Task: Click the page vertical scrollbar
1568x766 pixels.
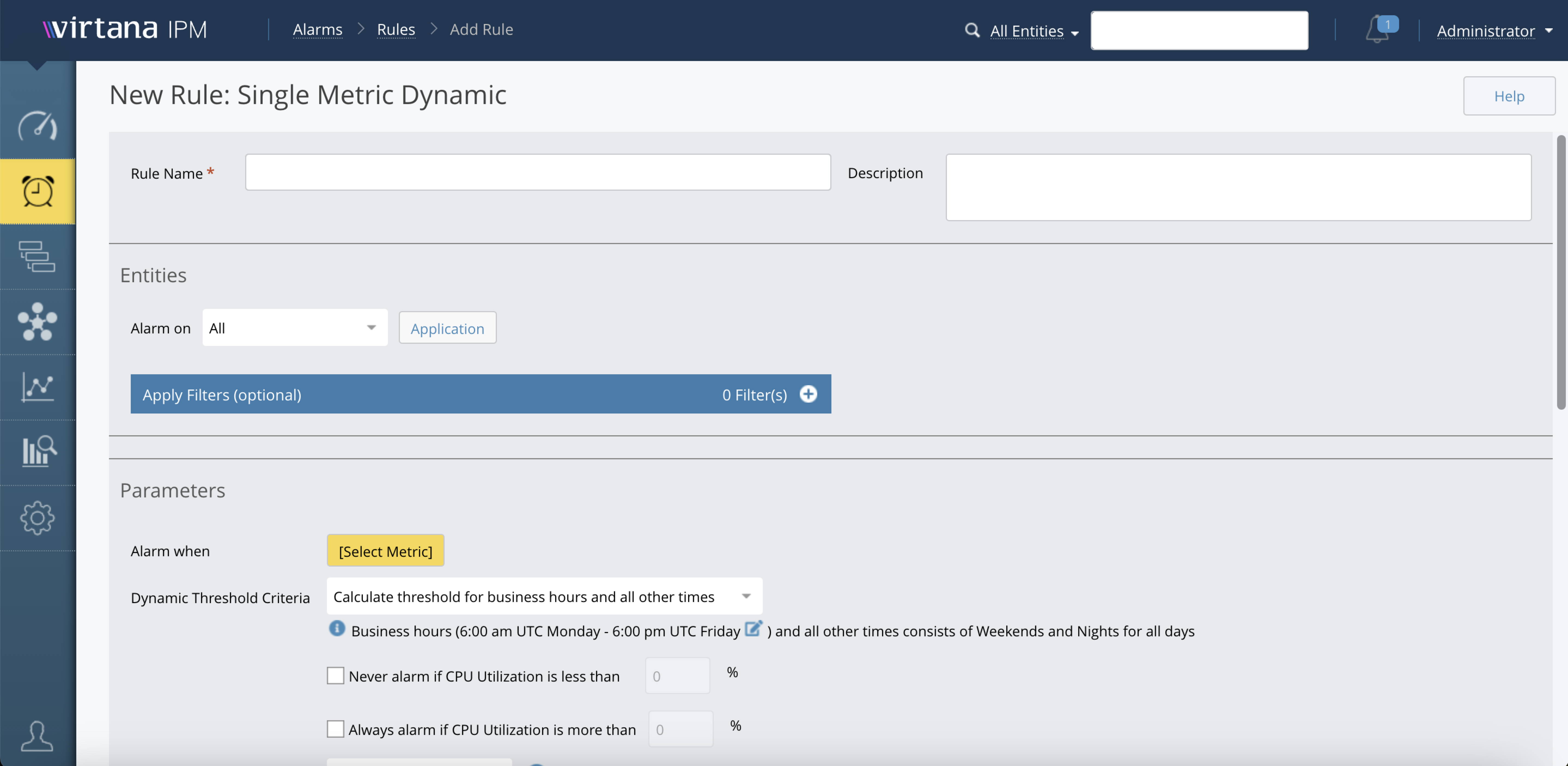Action: tap(1561, 272)
